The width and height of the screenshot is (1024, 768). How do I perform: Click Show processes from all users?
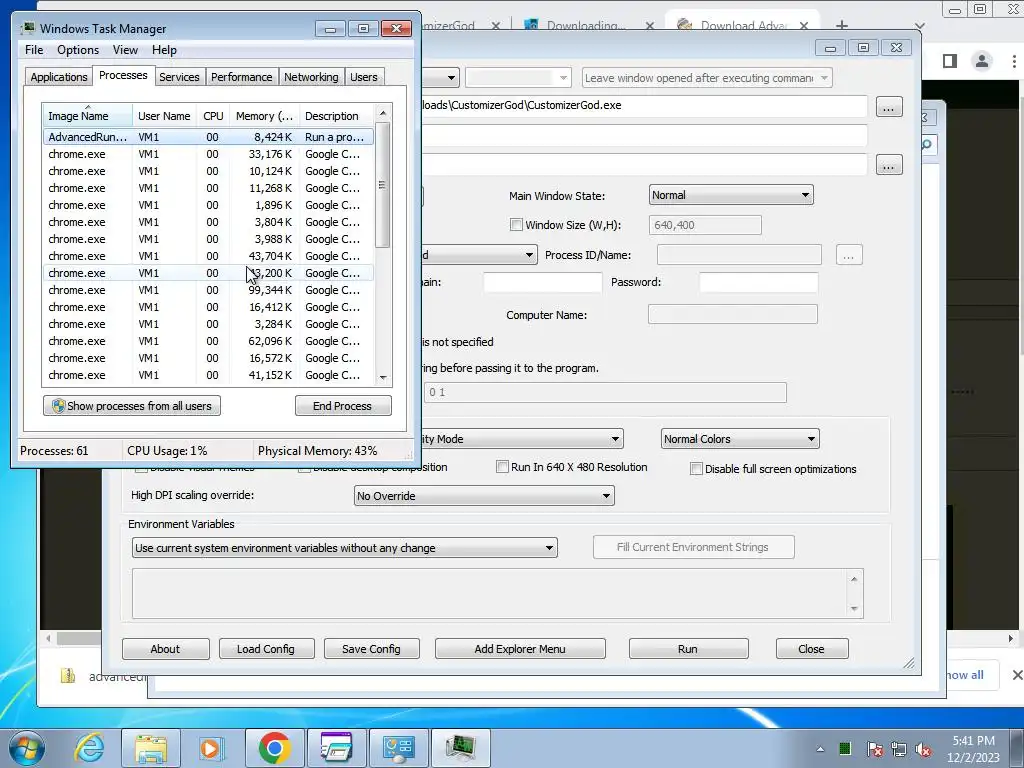tap(132, 406)
